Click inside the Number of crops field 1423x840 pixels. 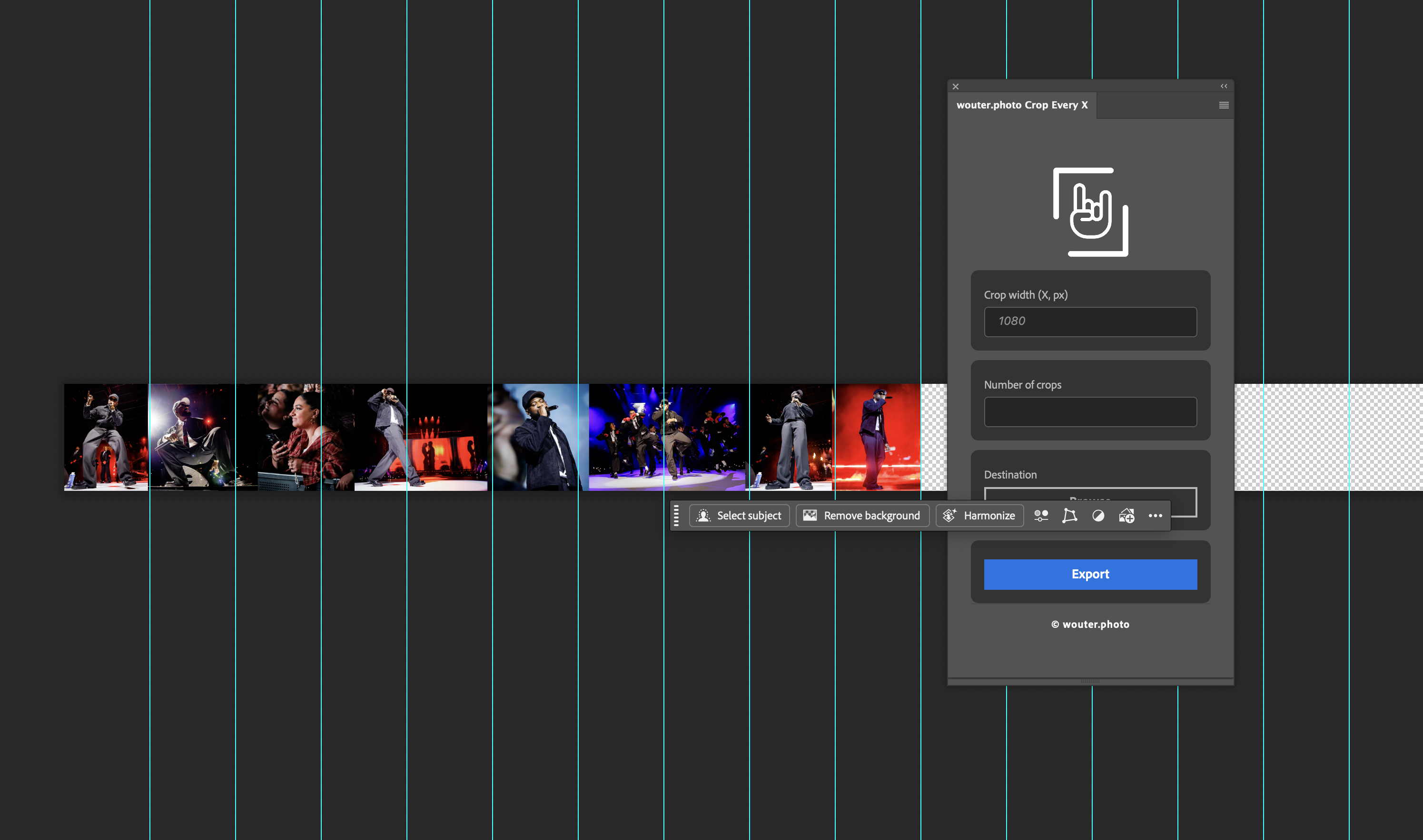(x=1090, y=411)
